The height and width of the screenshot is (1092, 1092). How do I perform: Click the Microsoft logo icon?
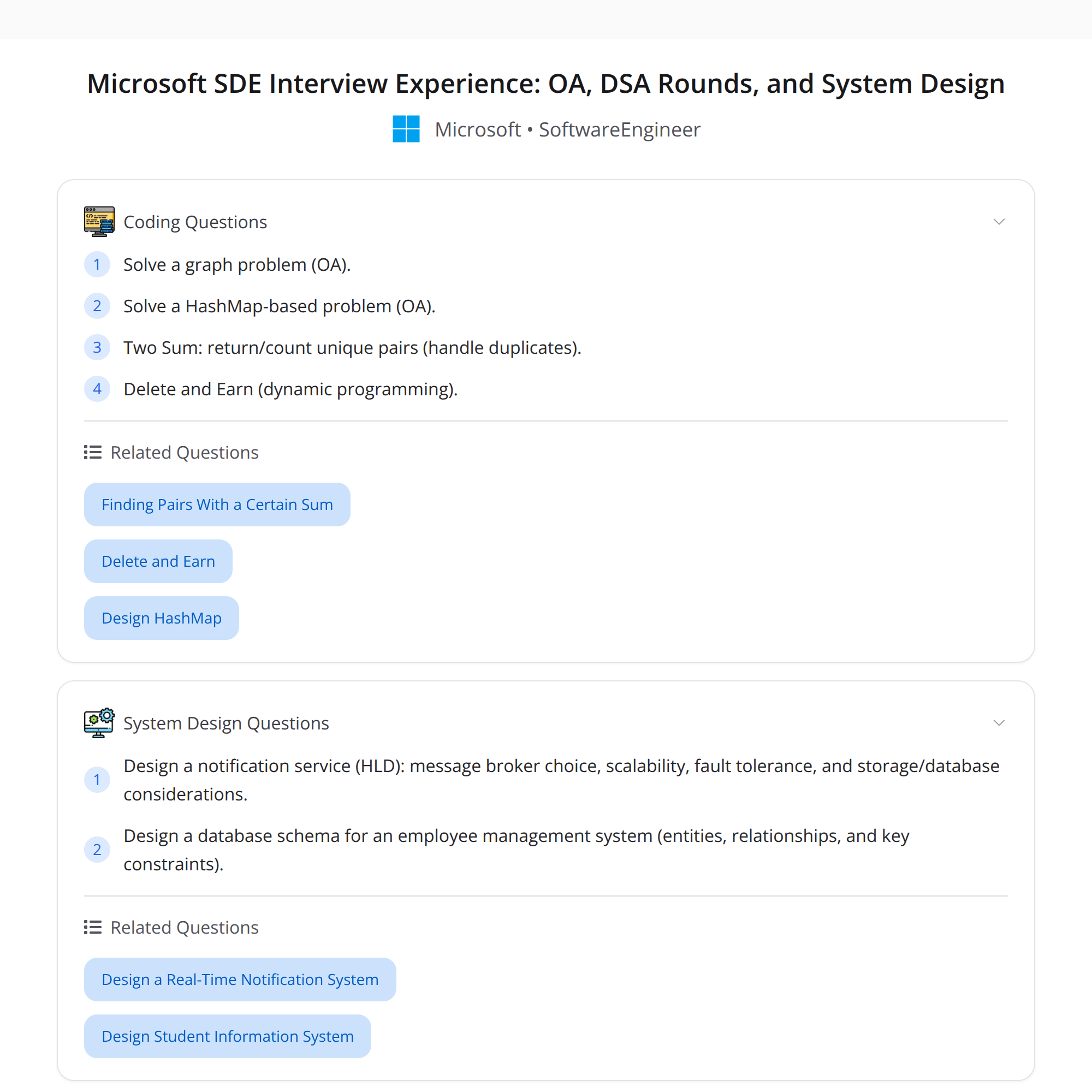406,129
